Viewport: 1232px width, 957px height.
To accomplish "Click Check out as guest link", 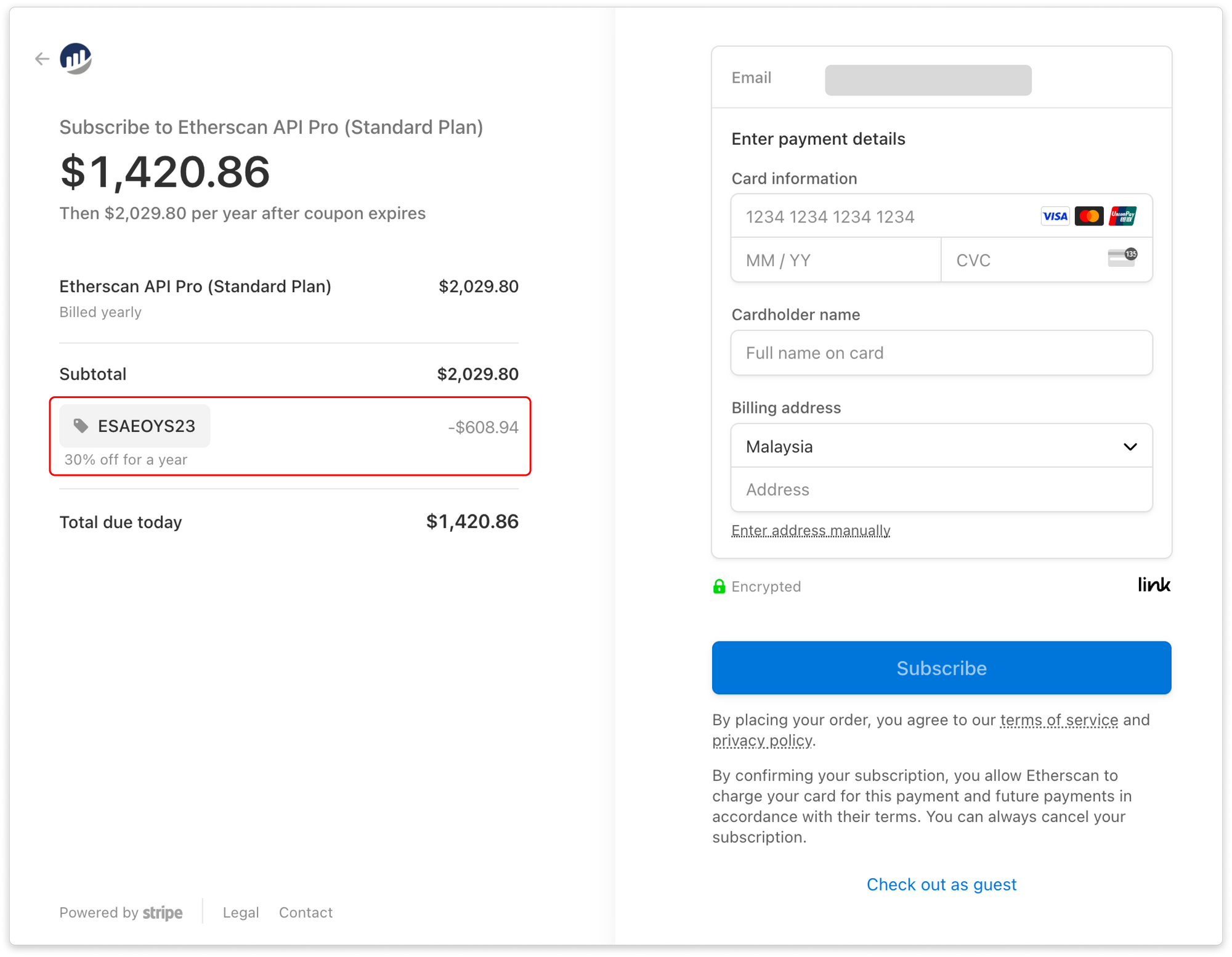I will (x=941, y=884).
